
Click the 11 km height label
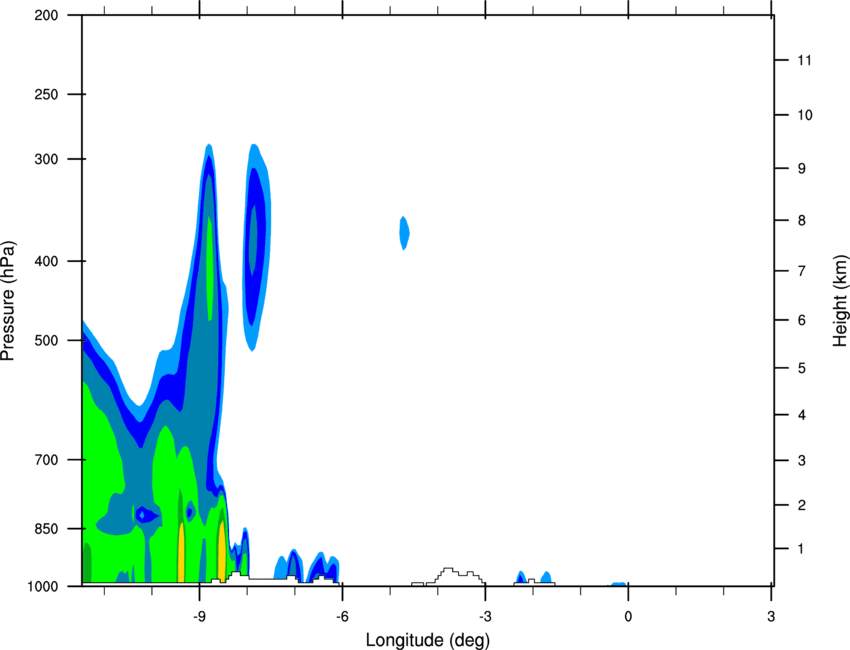pyautogui.click(x=804, y=60)
